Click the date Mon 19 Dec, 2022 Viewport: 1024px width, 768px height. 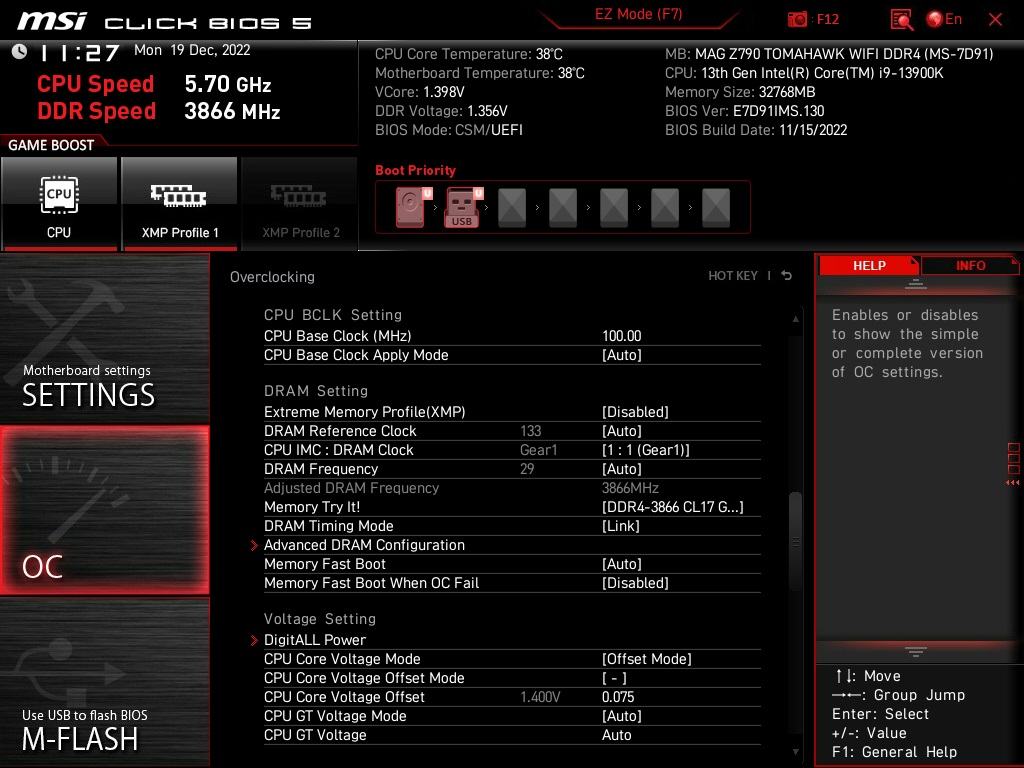[x=192, y=50]
